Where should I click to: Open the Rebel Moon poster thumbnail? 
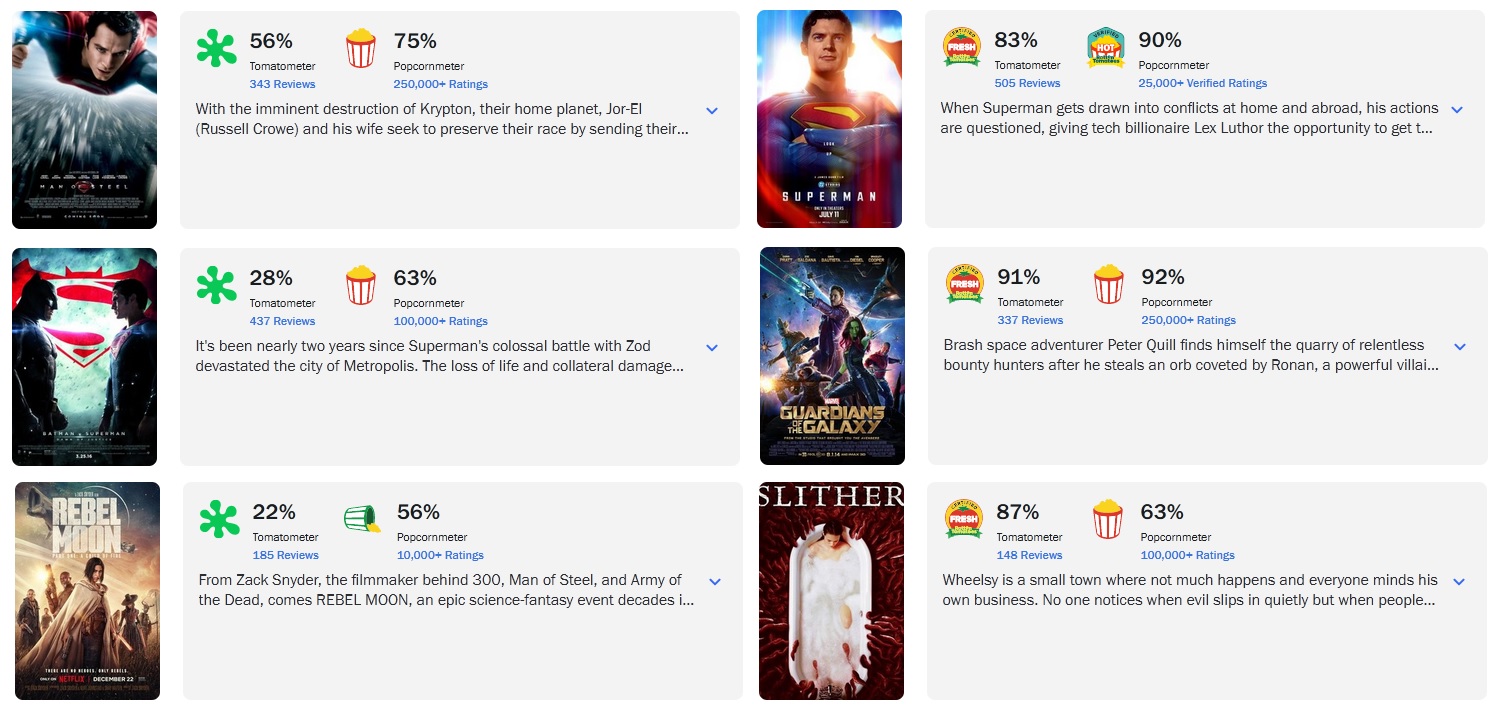[x=88, y=590]
